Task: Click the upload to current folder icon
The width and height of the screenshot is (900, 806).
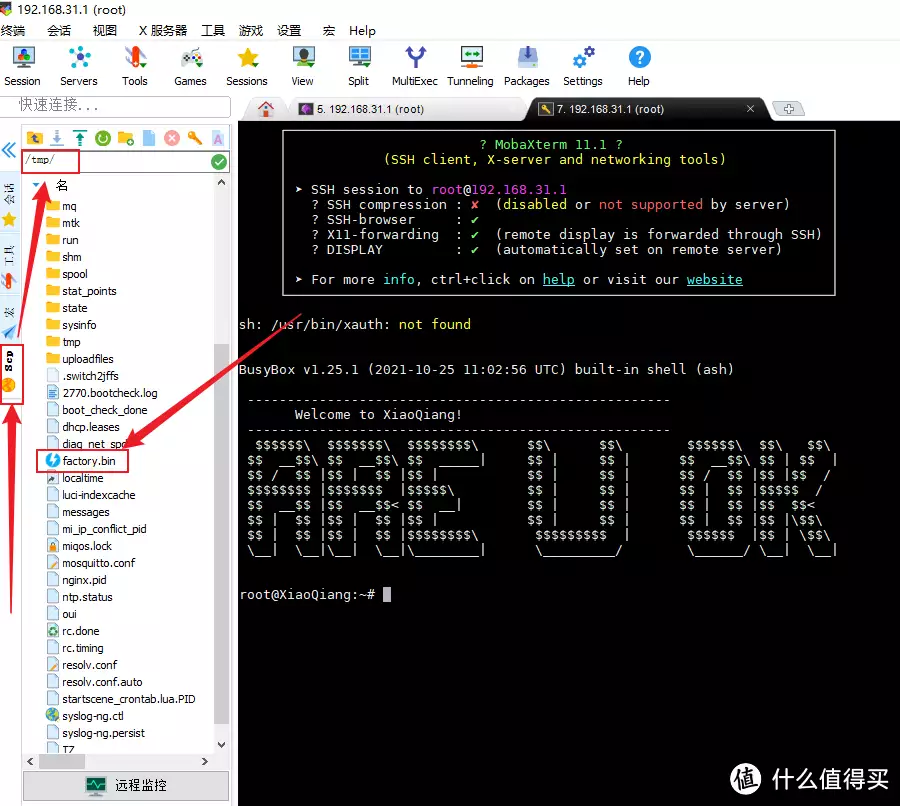Action: tap(80, 138)
